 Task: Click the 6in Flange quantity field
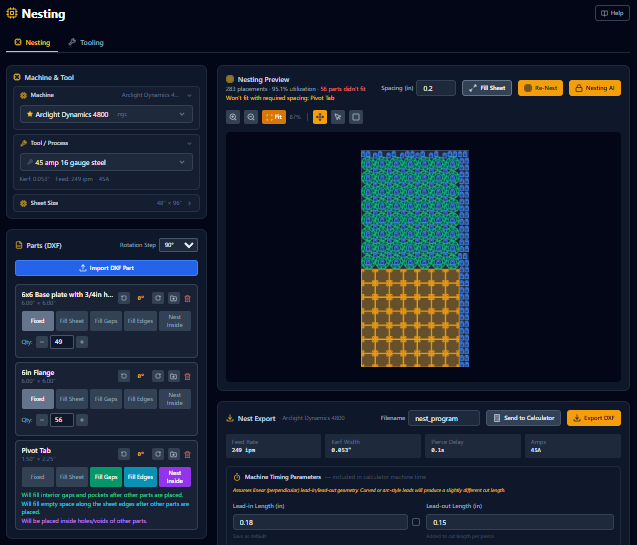pos(62,420)
